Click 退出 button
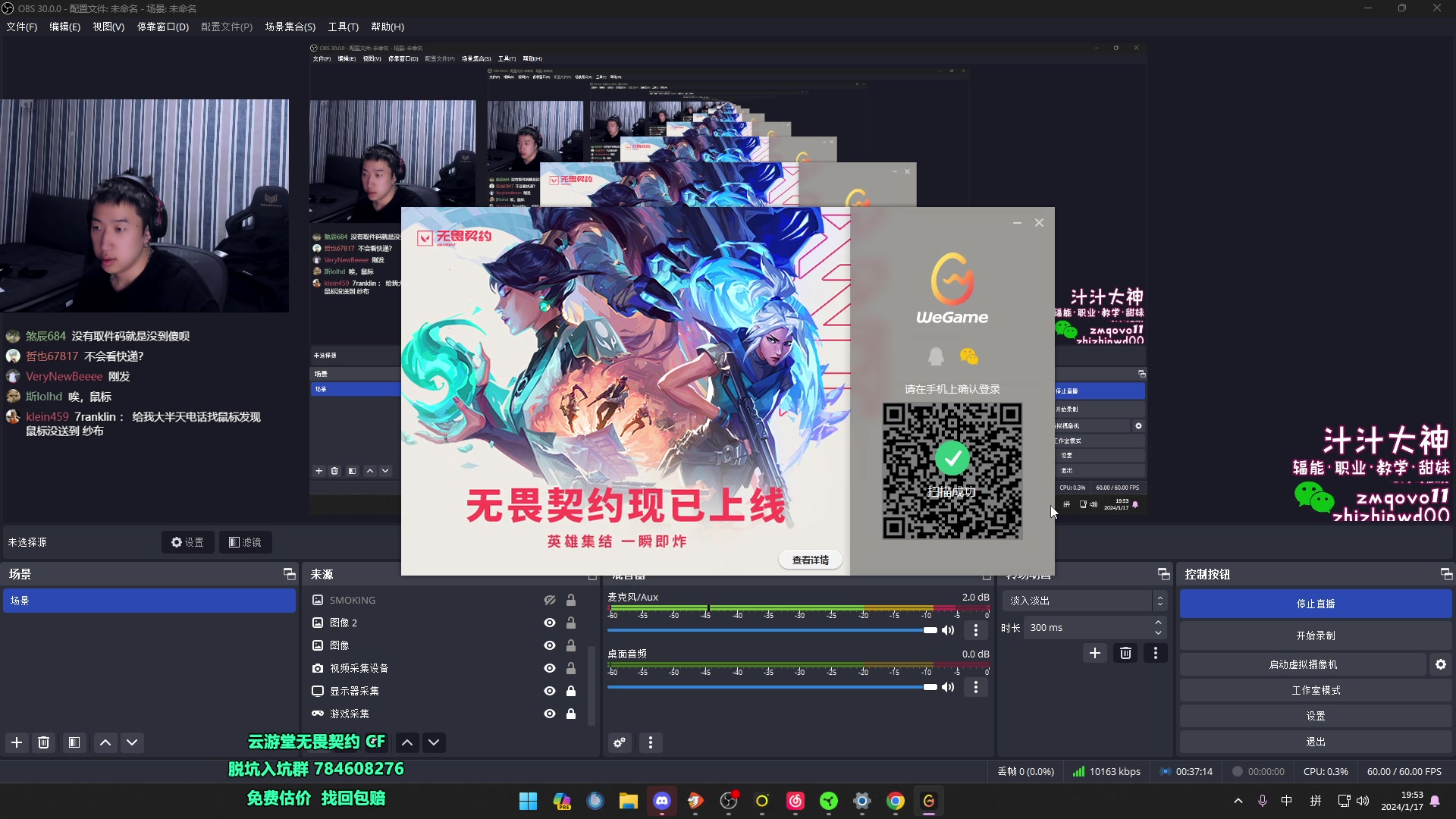 click(x=1316, y=742)
